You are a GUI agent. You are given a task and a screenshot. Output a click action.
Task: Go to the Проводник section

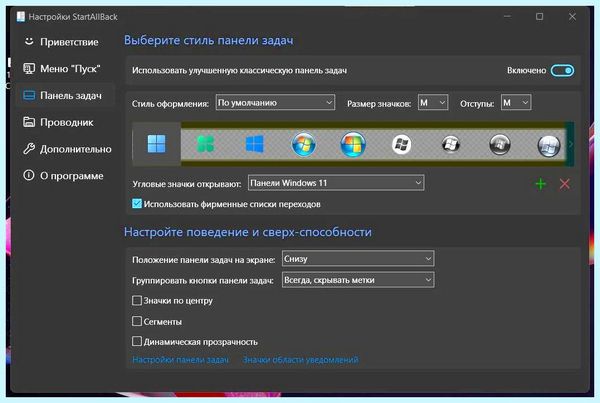[x=66, y=122]
